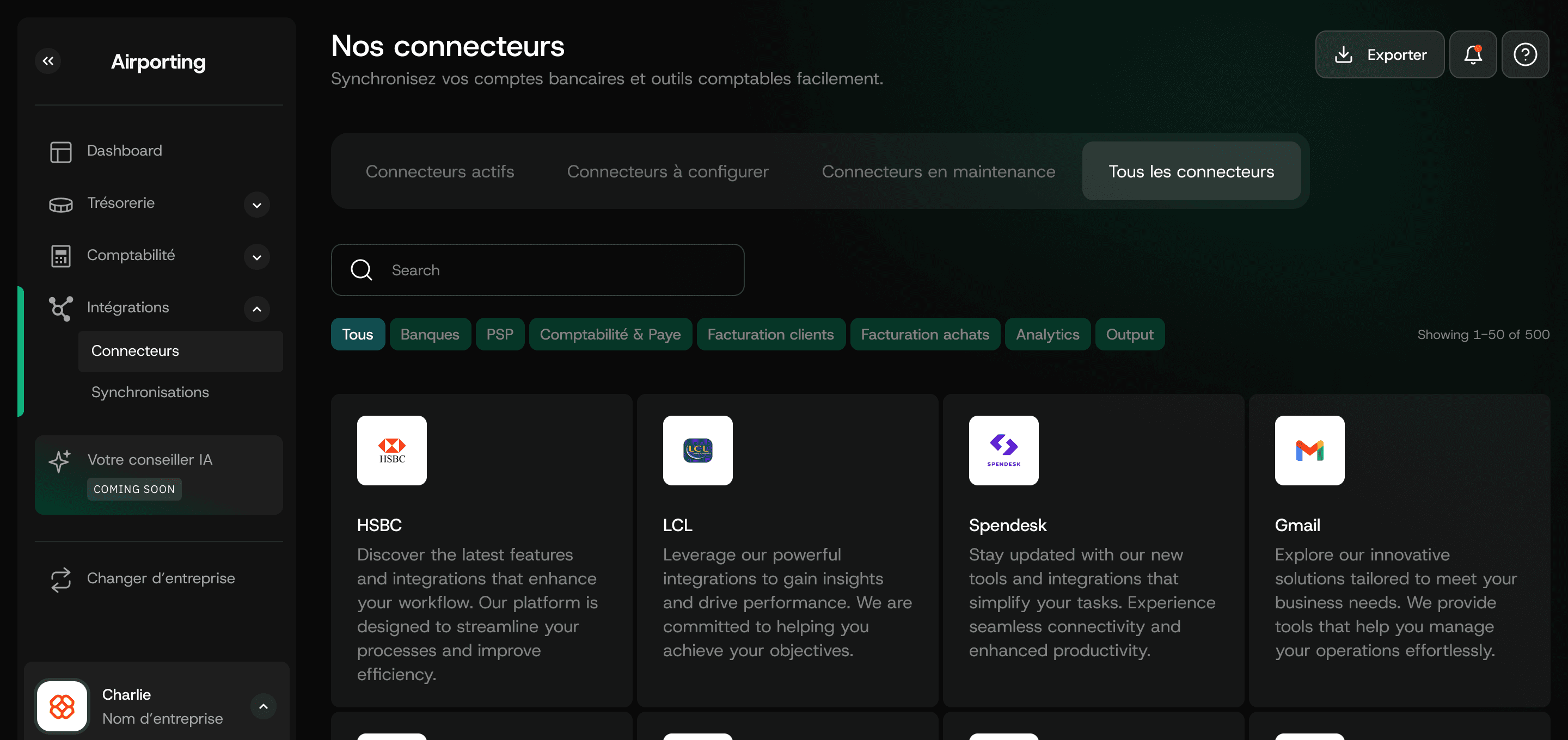This screenshot has width=1568, height=740.
Task: Select the Banques filter chip
Action: pyautogui.click(x=430, y=334)
